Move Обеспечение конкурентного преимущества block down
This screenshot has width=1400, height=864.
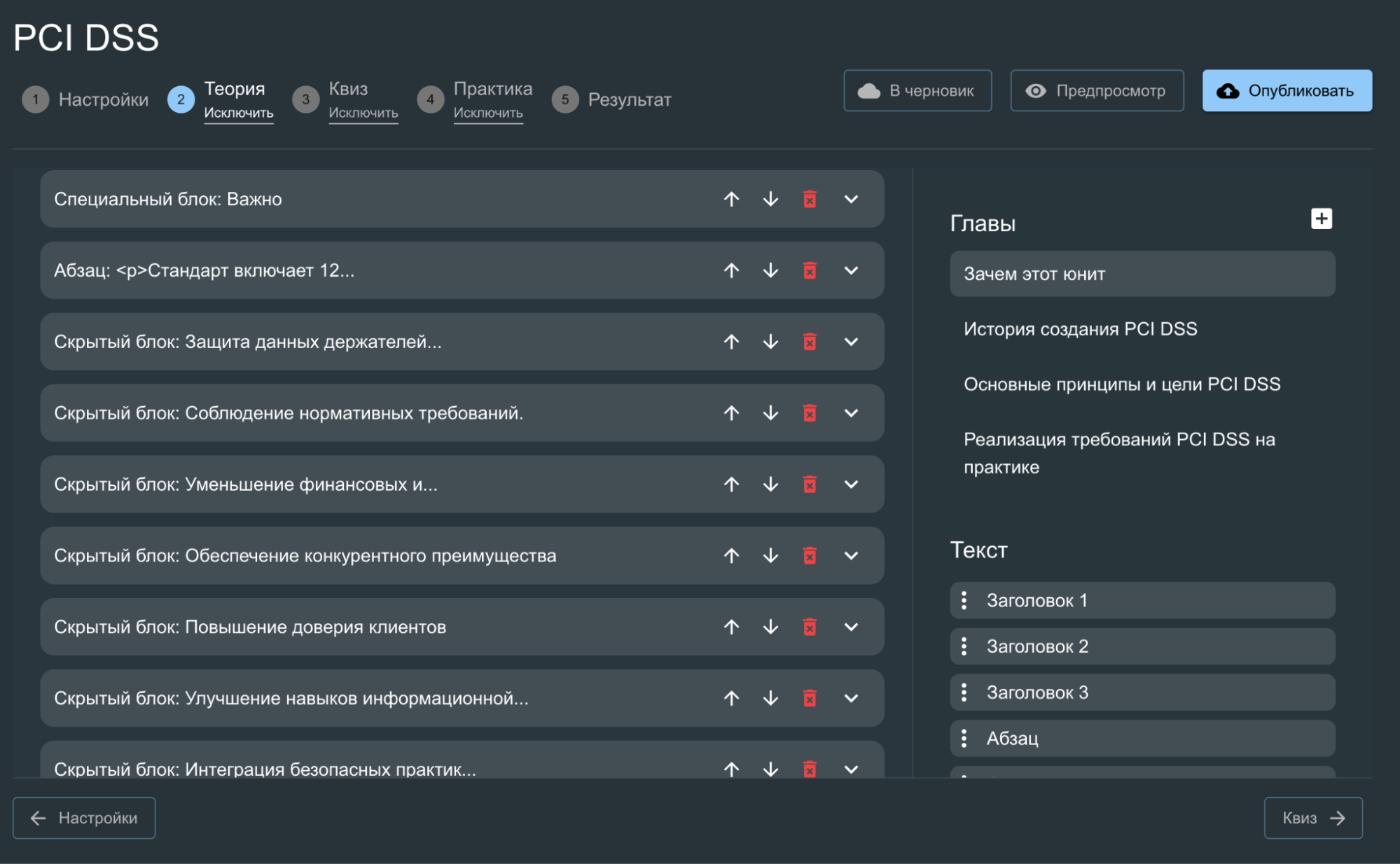tap(770, 556)
